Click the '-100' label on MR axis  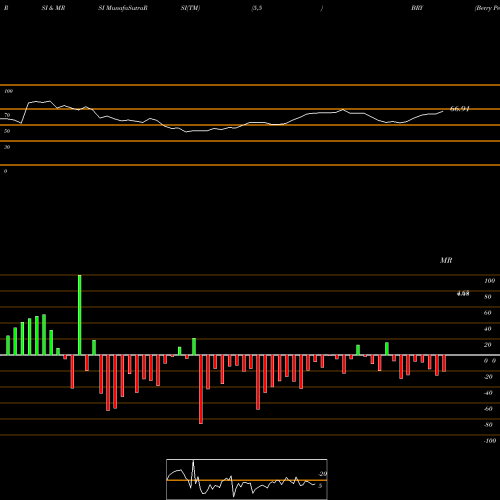[490, 441]
